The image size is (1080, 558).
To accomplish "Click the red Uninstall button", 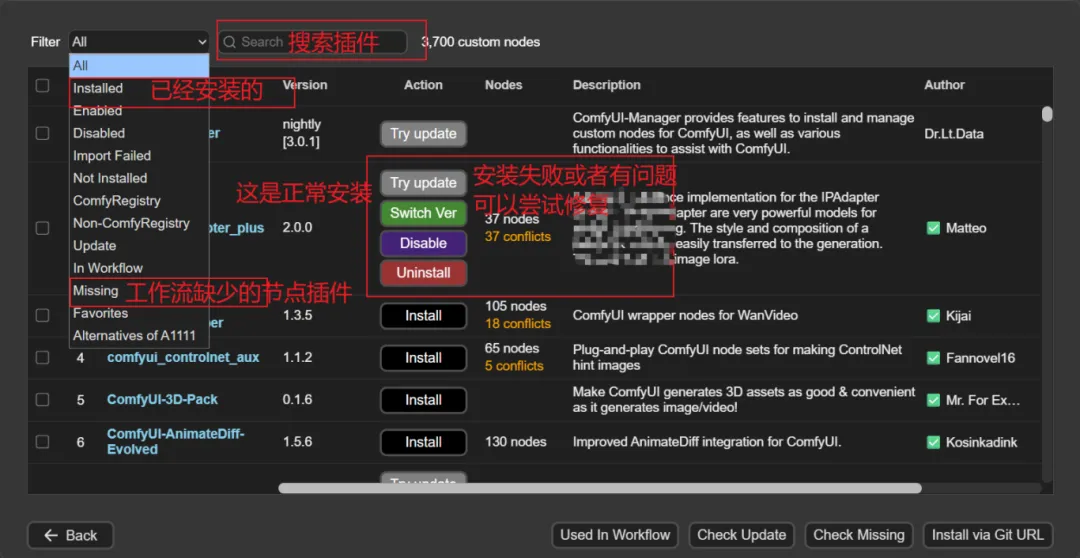I will pyautogui.click(x=424, y=273).
